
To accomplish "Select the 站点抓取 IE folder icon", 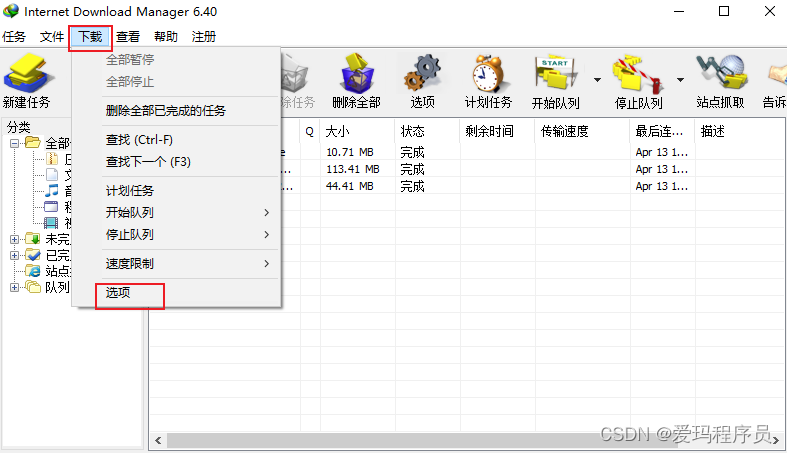I will pos(33,270).
